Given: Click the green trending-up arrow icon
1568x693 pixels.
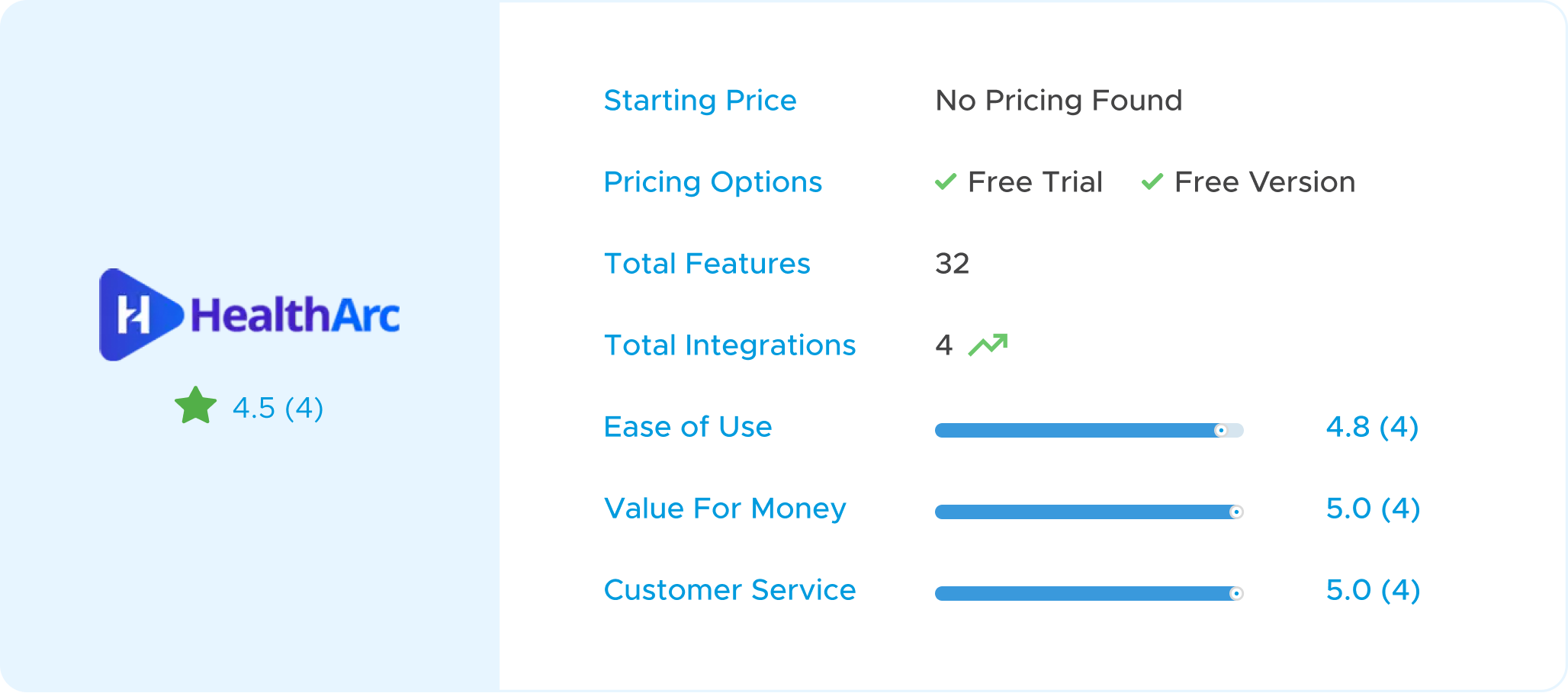Looking at the screenshot, I should [x=988, y=345].
